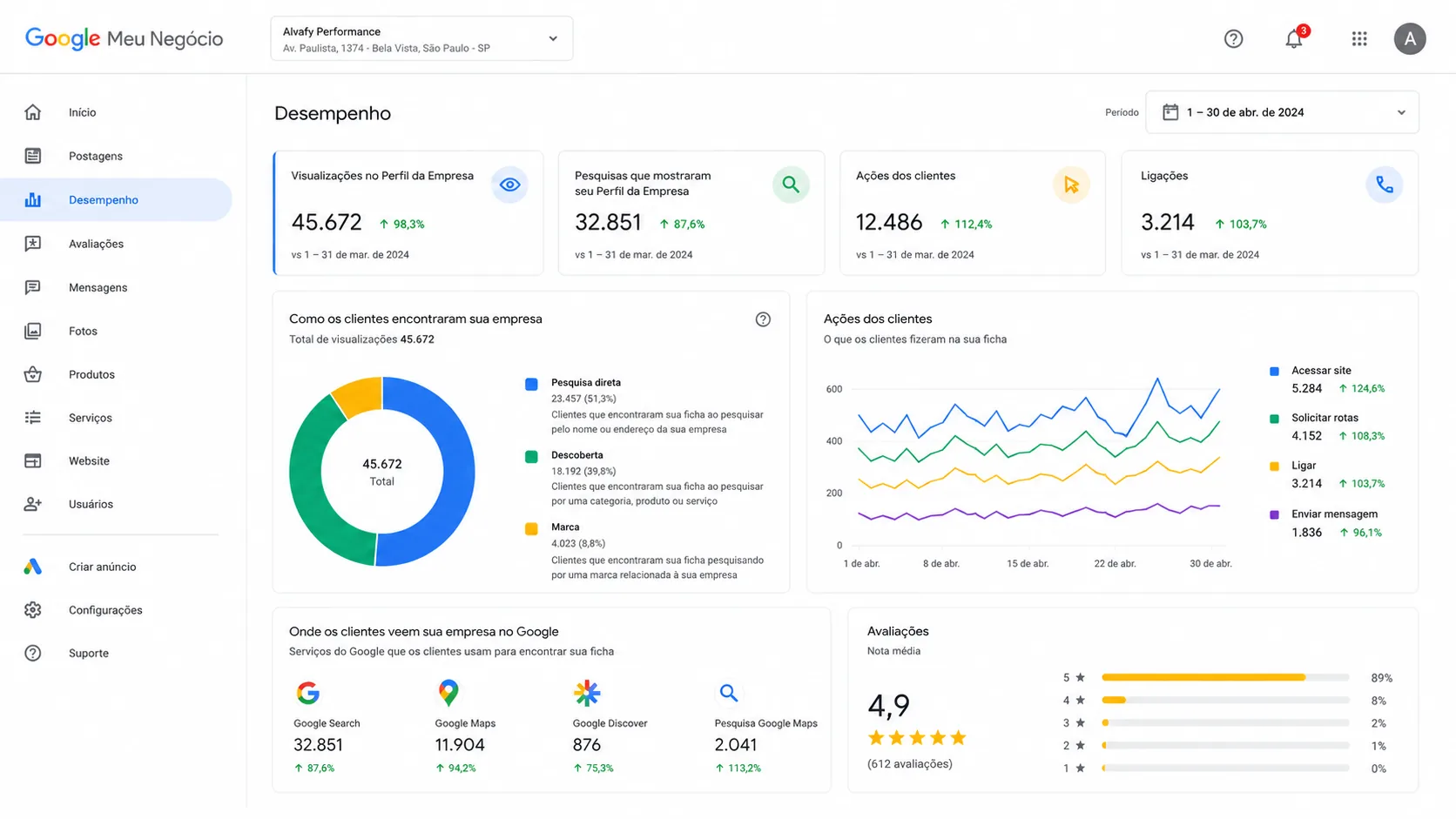Click the Início home icon in sidebar
1456x819 pixels.
33,112
